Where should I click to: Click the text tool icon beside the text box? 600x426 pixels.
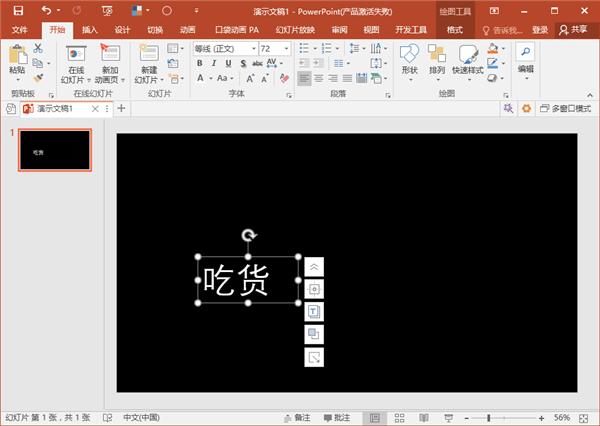point(314,312)
